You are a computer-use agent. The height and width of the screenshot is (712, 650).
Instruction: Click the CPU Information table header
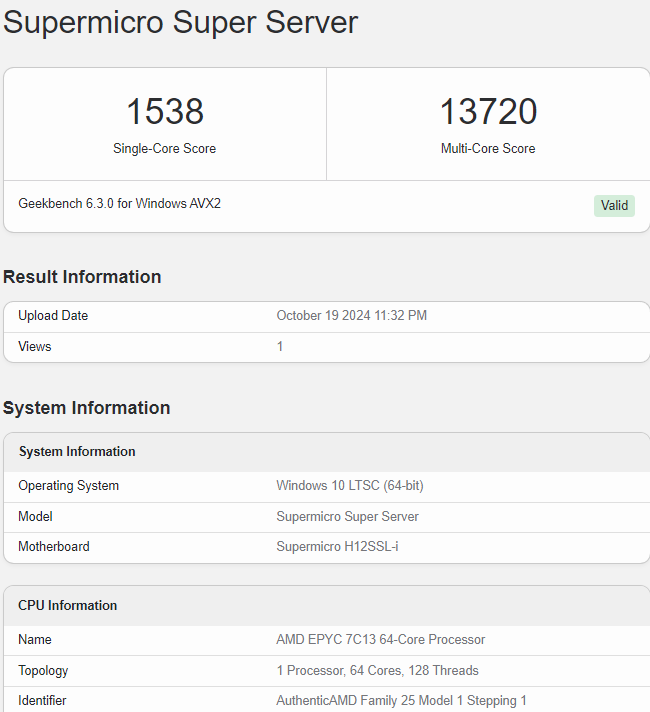point(68,606)
